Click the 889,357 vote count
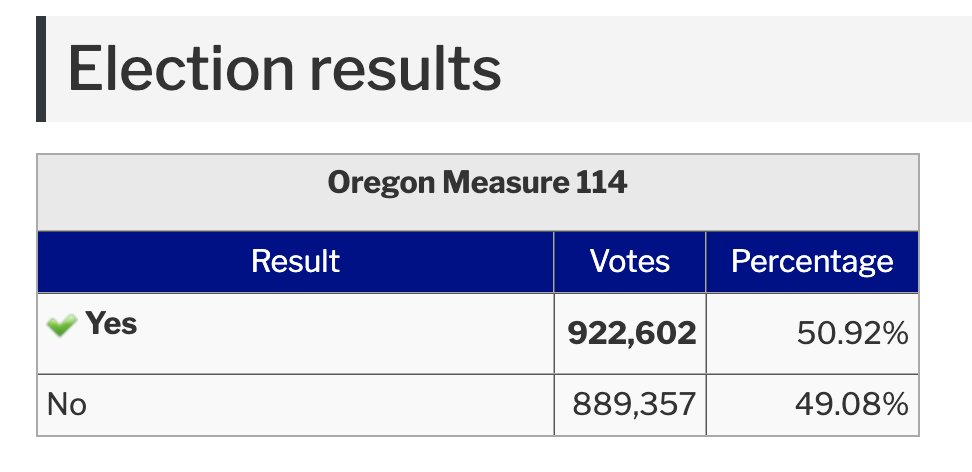 (x=634, y=405)
